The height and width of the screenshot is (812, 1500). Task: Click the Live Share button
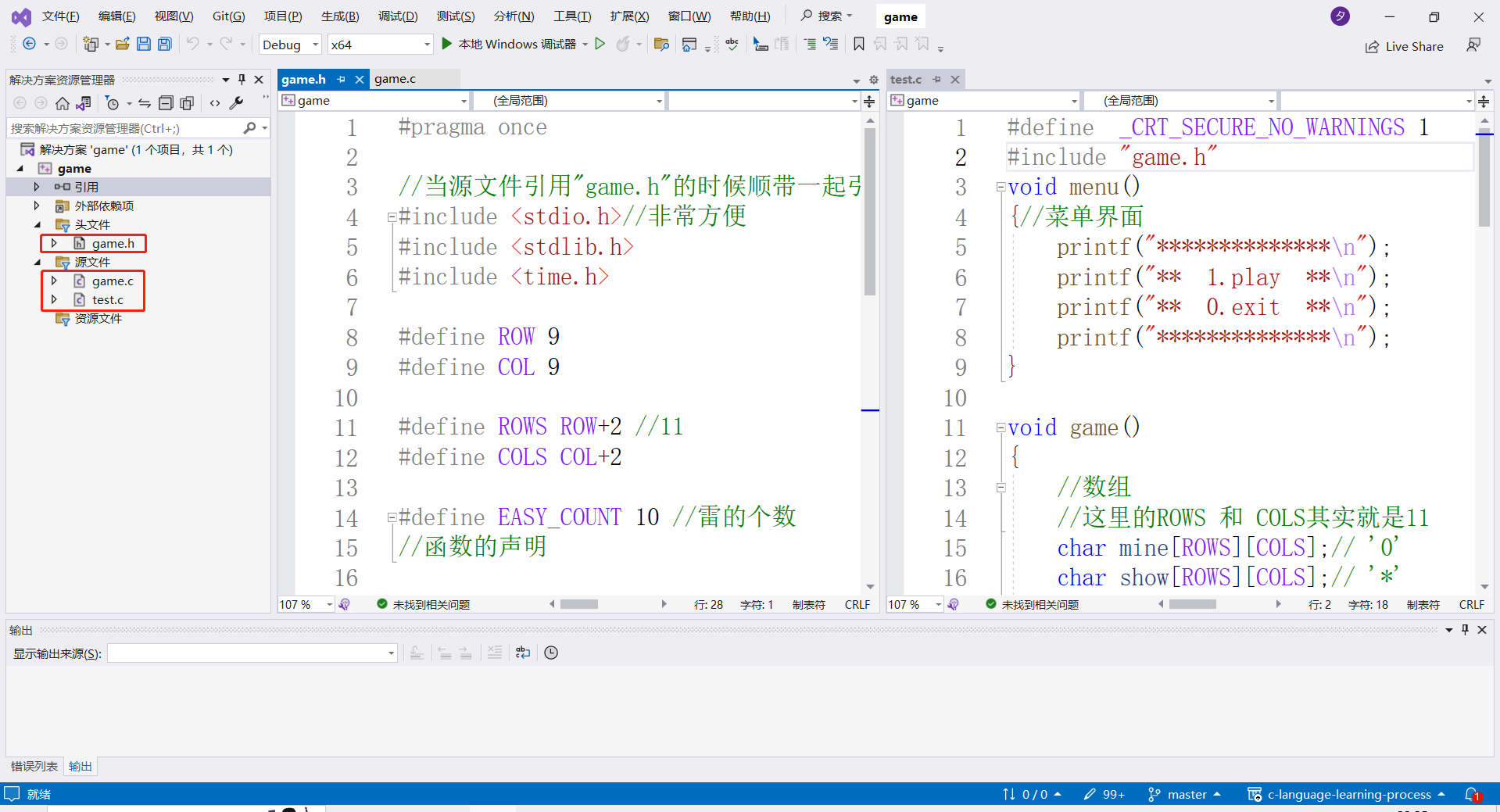click(1405, 46)
